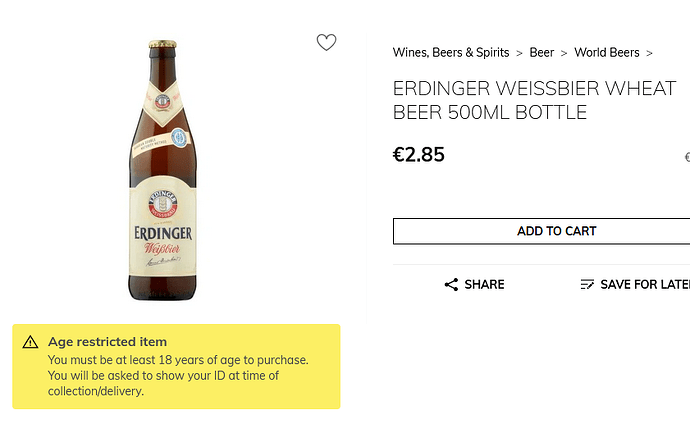Click the ID requirement notice text

click(x=163, y=375)
